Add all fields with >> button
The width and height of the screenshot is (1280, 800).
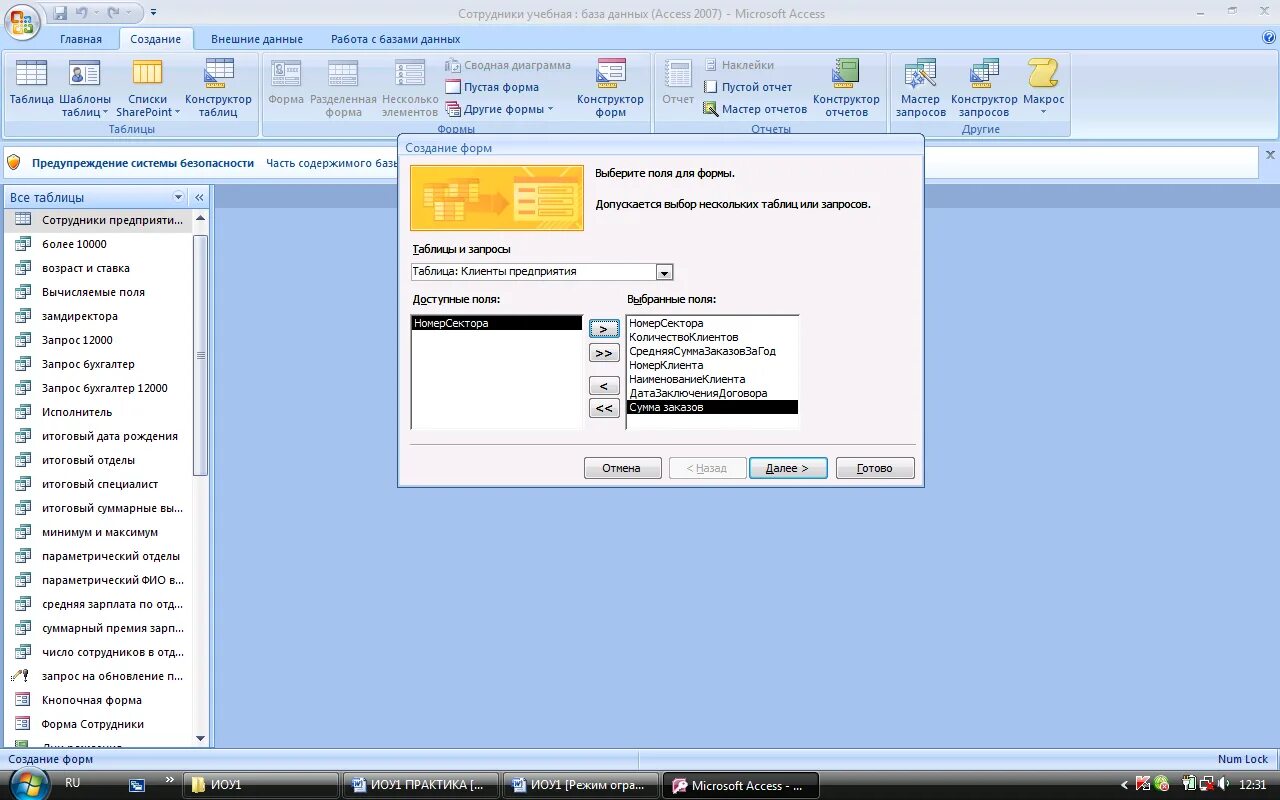click(x=603, y=353)
